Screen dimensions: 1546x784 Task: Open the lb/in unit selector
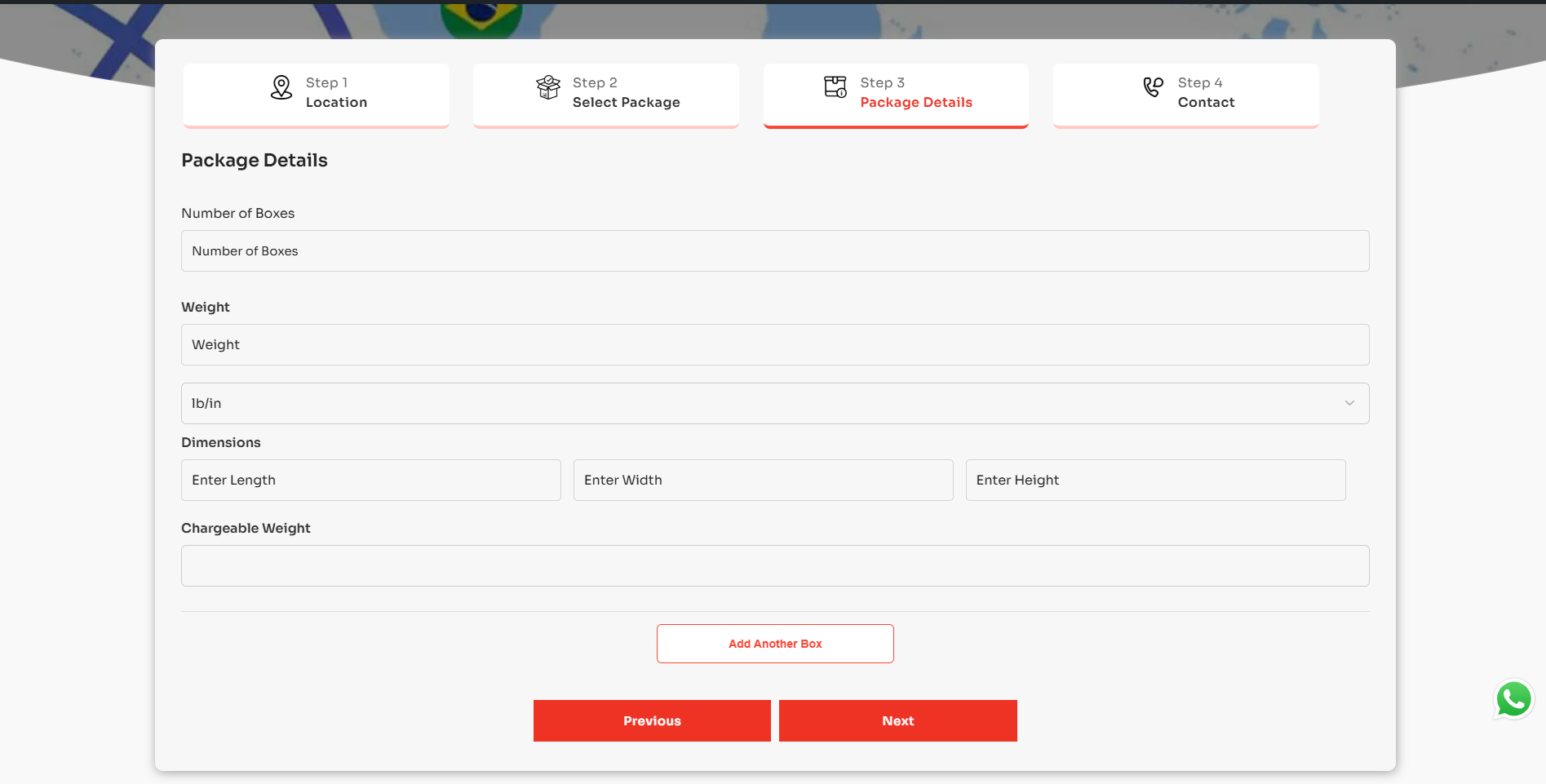point(775,403)
